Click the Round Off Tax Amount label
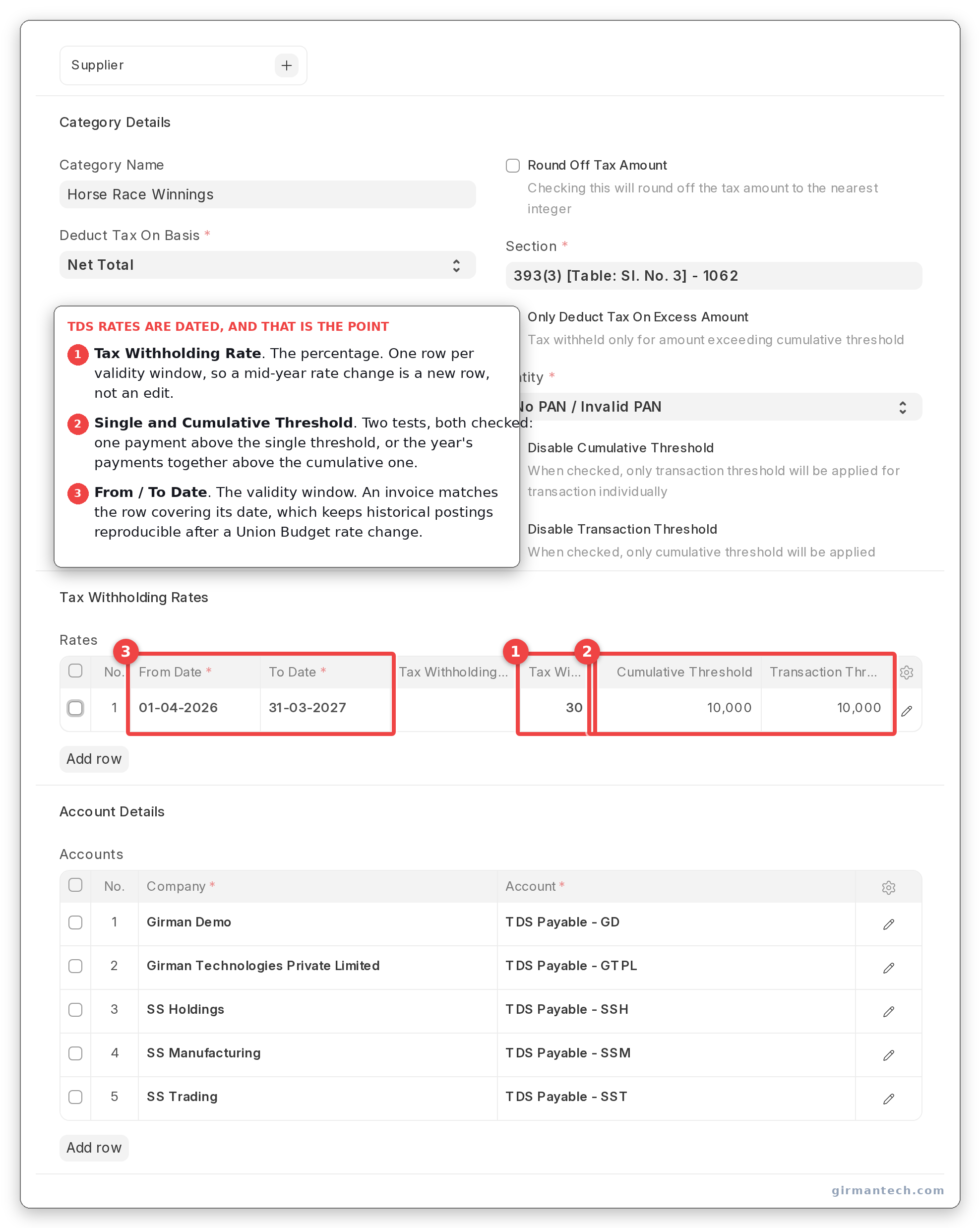 [597, 166]
